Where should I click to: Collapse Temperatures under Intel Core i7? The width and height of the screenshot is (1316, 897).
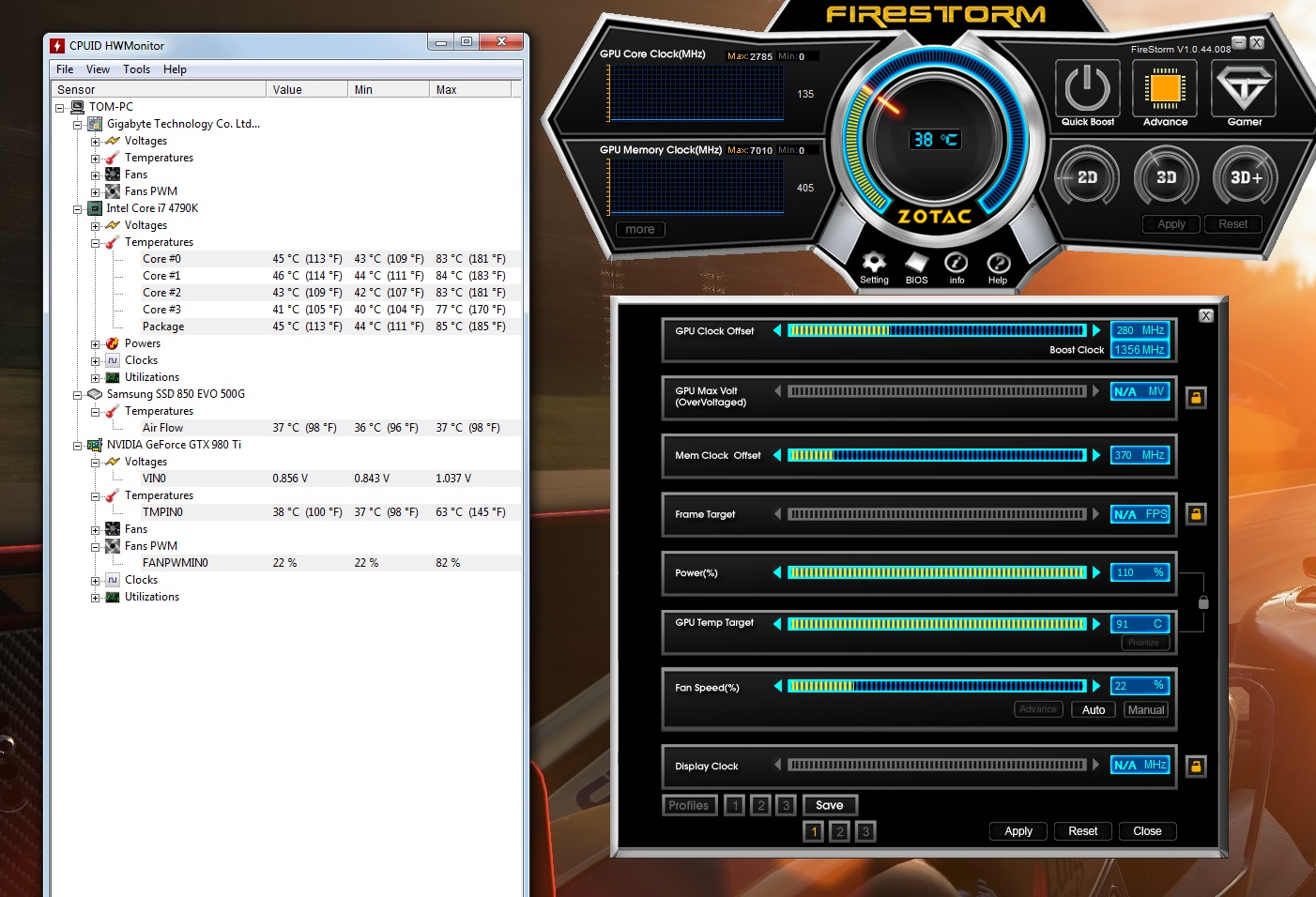[x=95, y=243]
